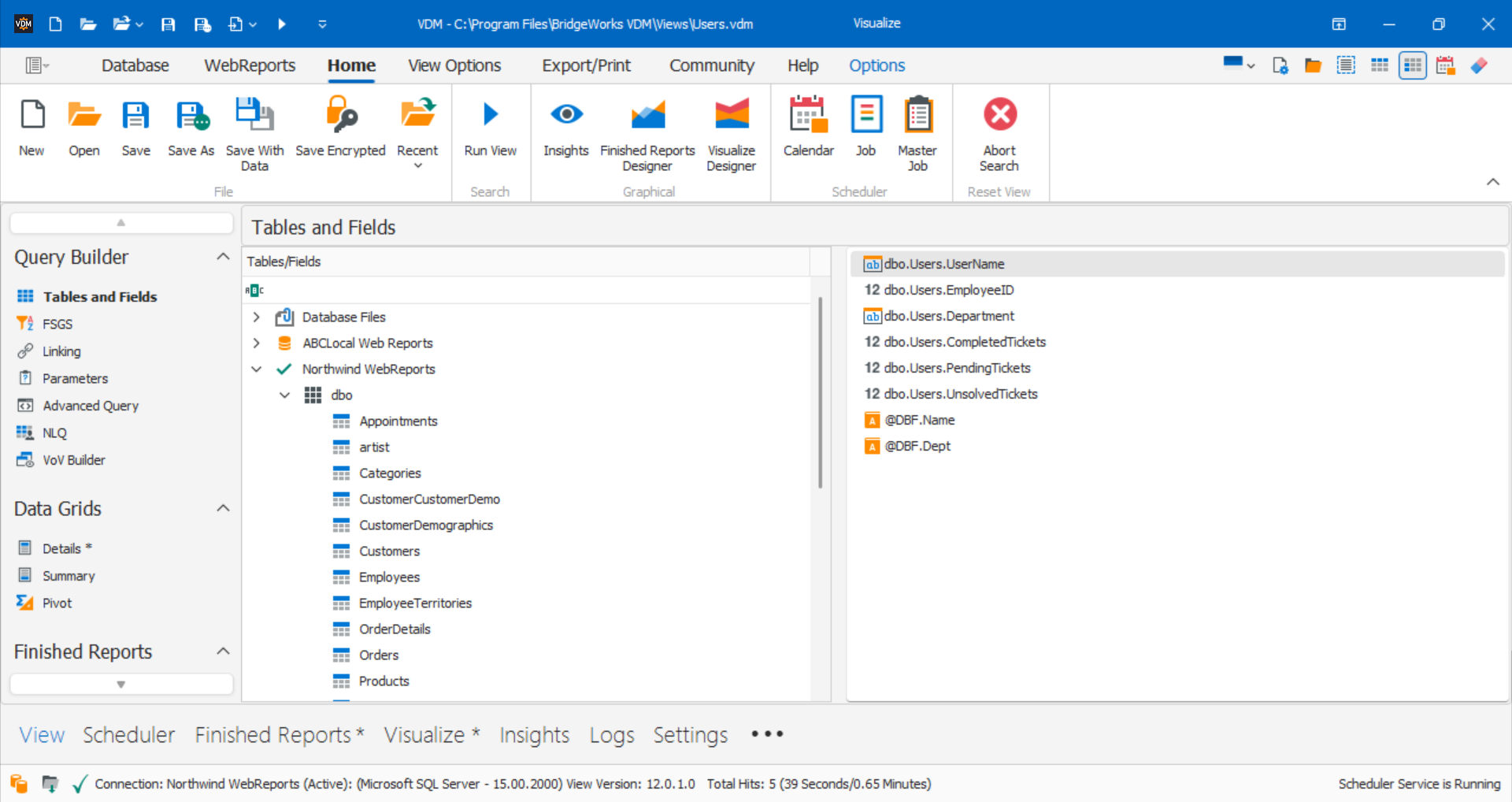Open the Insights eye icon
1512x802 pixels.
[565, 114]
